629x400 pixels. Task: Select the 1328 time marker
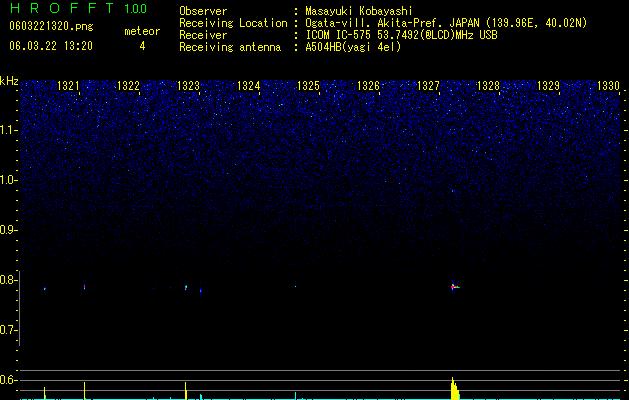point(488,86)
